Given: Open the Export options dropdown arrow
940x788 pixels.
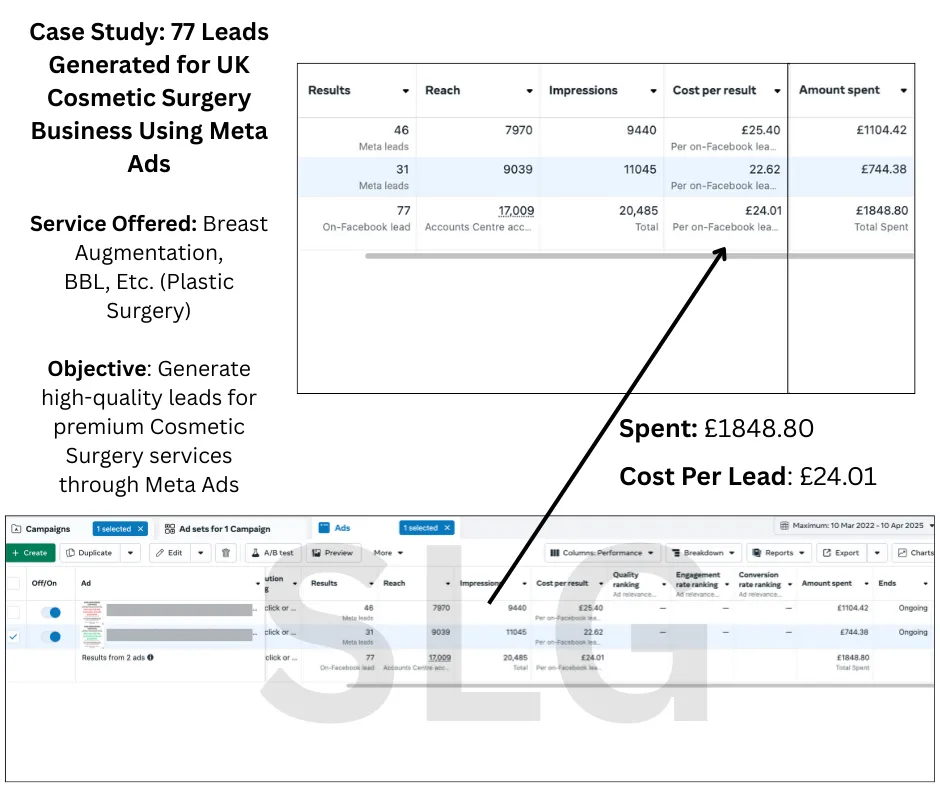Looking at the screenshot, I should click(877, 553).
